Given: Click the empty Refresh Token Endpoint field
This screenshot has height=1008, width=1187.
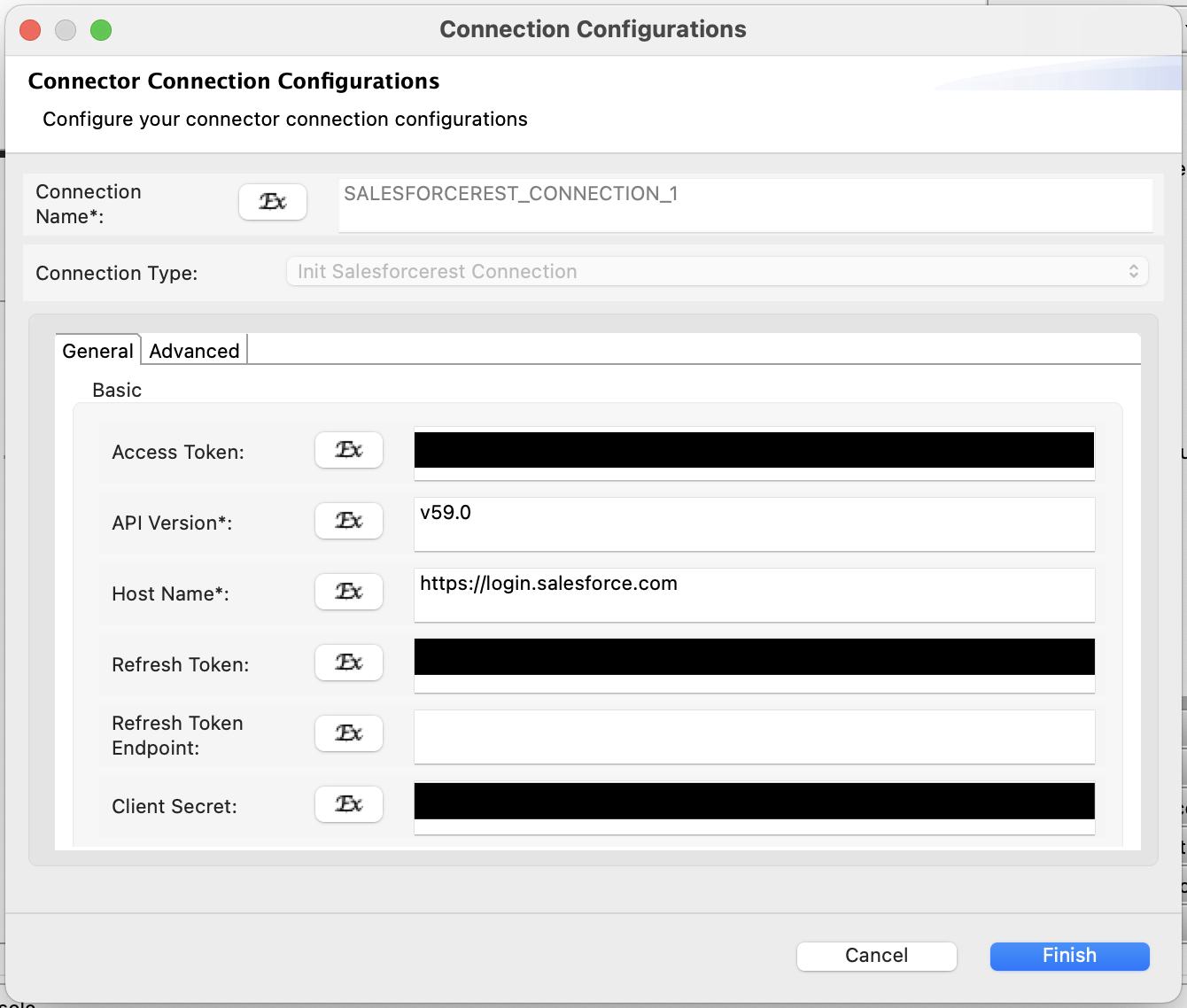Looking at the screenshot, I should pos(755,737).
